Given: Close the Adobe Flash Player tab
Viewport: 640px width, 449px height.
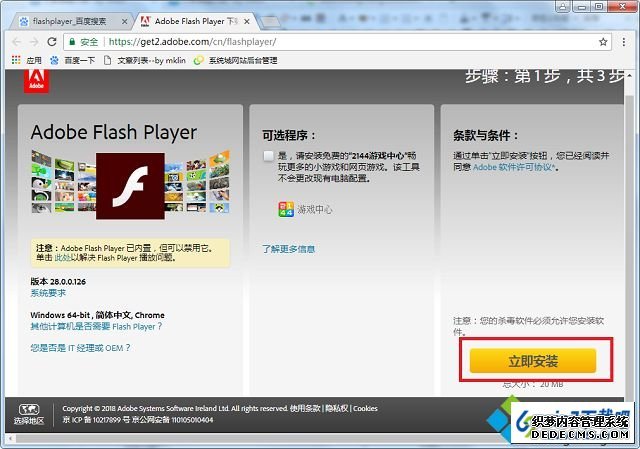Looking at the screenshot, I should [x=247, y=22].
